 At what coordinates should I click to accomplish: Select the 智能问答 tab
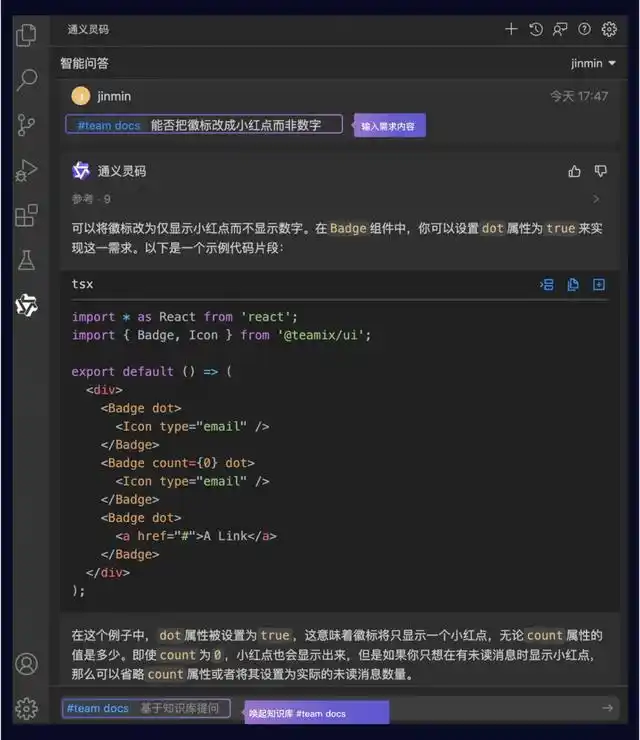tap(84, 63)
